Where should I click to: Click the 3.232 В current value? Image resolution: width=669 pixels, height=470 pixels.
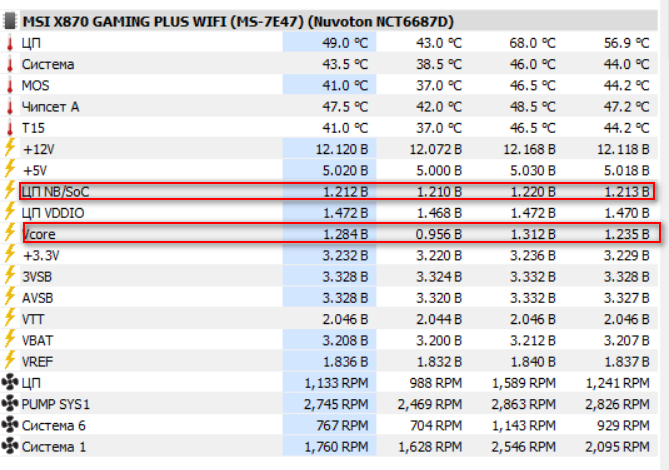coord(345,256)
